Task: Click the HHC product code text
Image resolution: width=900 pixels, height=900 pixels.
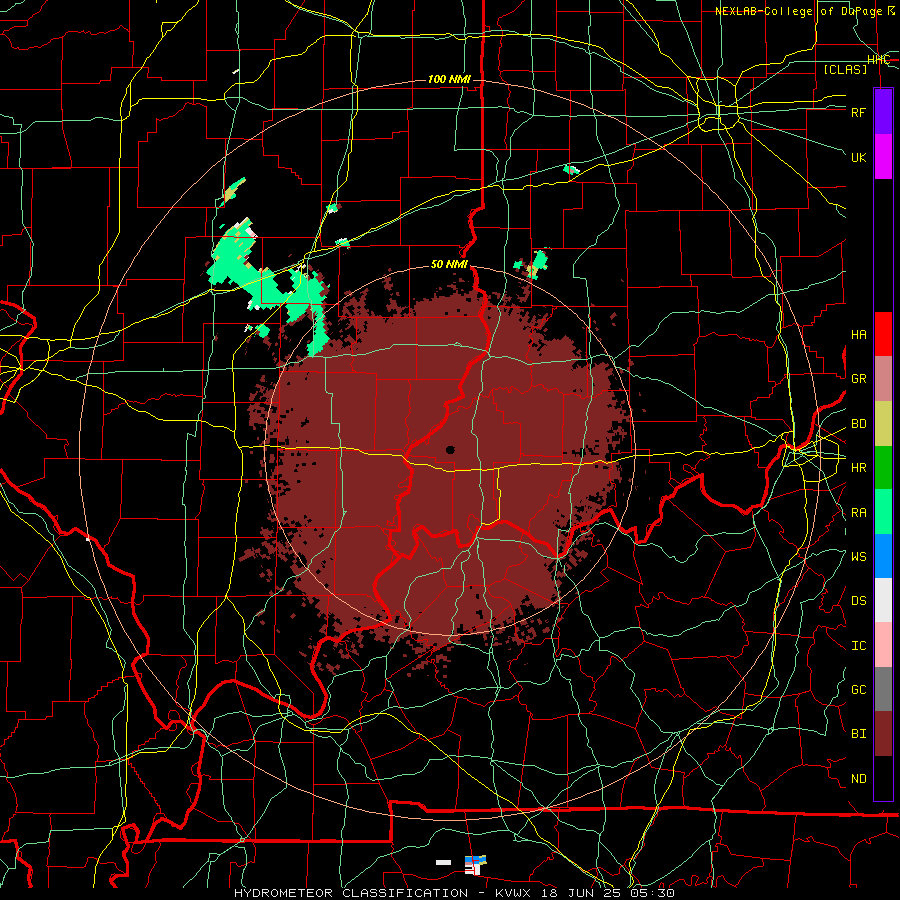Action: point(879,59)
